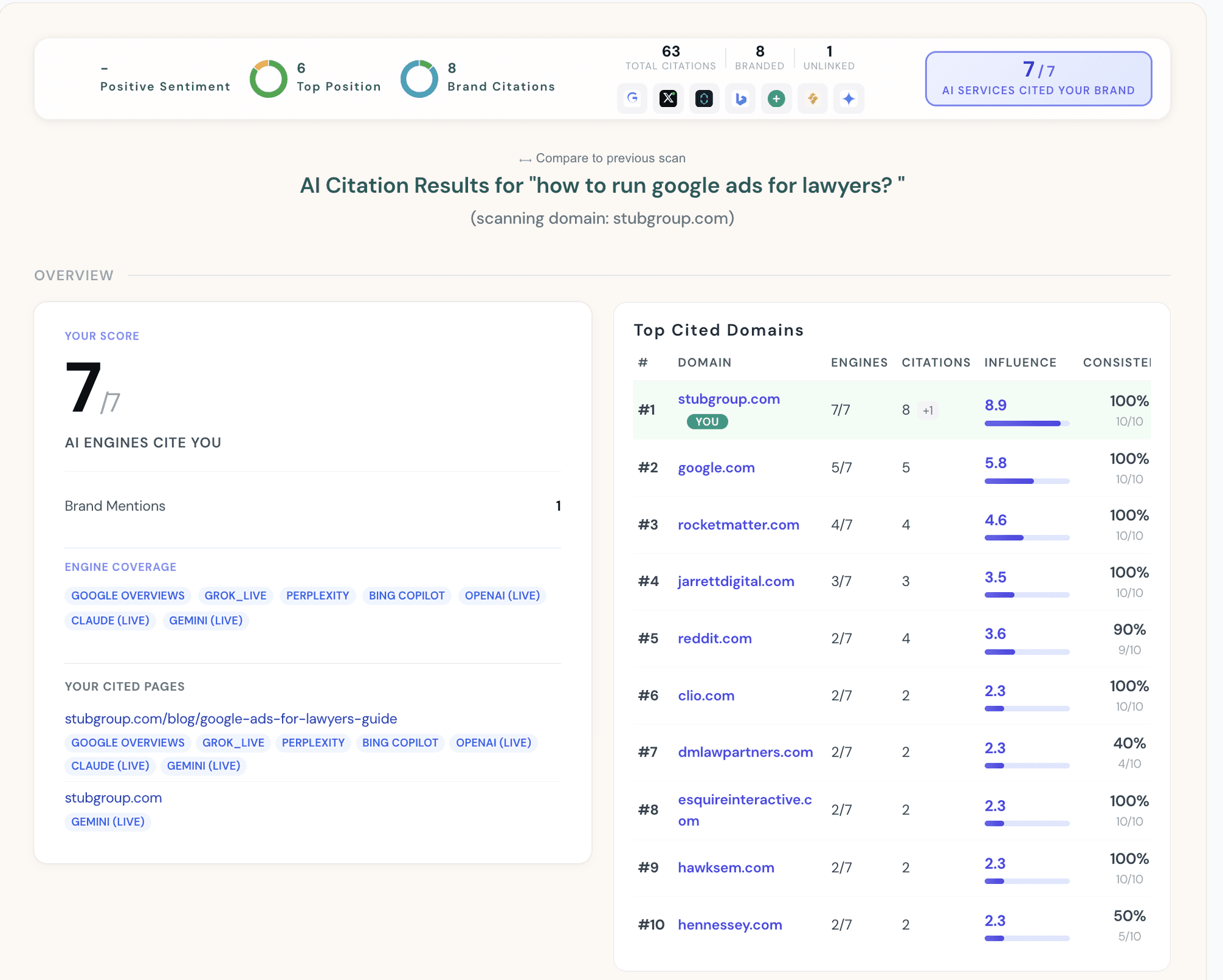Click the orange Claude engine icon

pos(812,98)
